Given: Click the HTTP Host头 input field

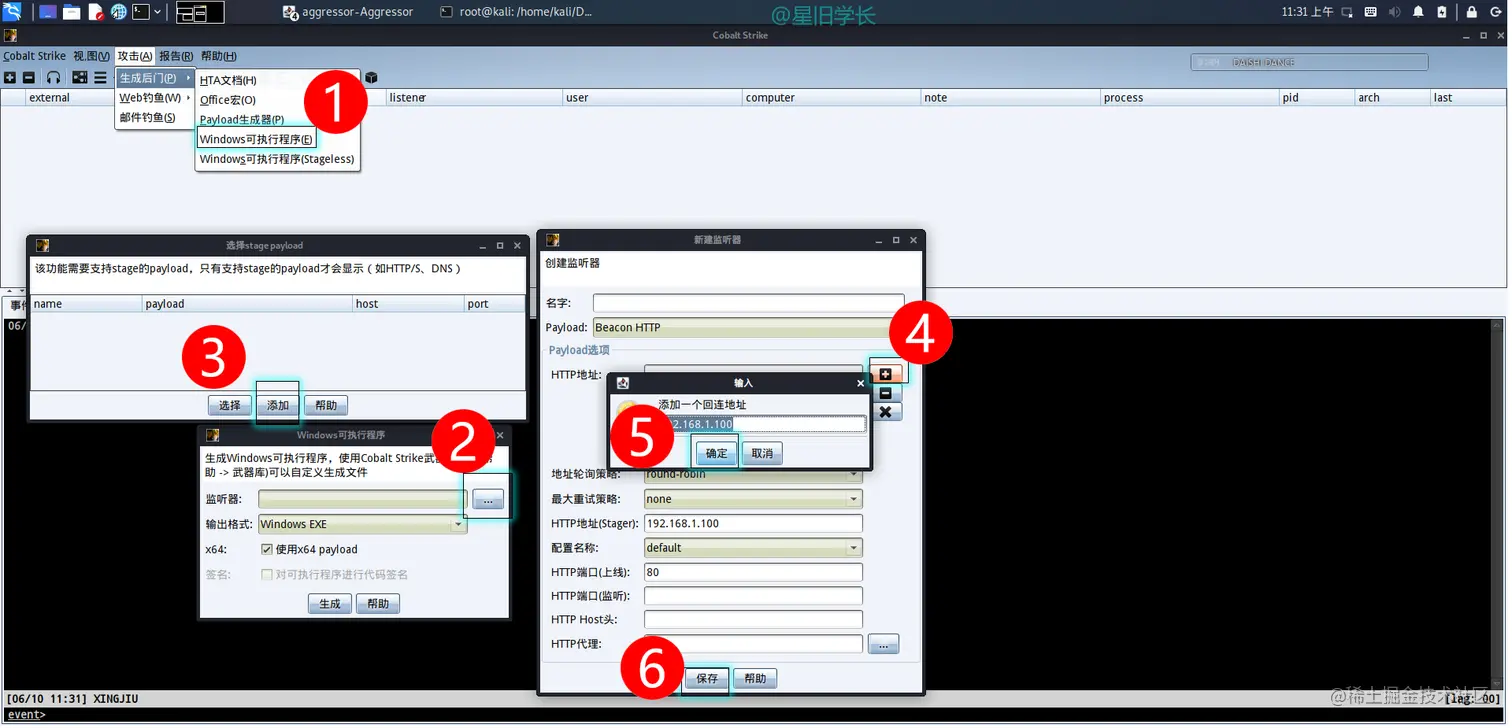Looking at the screenshot, I should click(753, 620).
